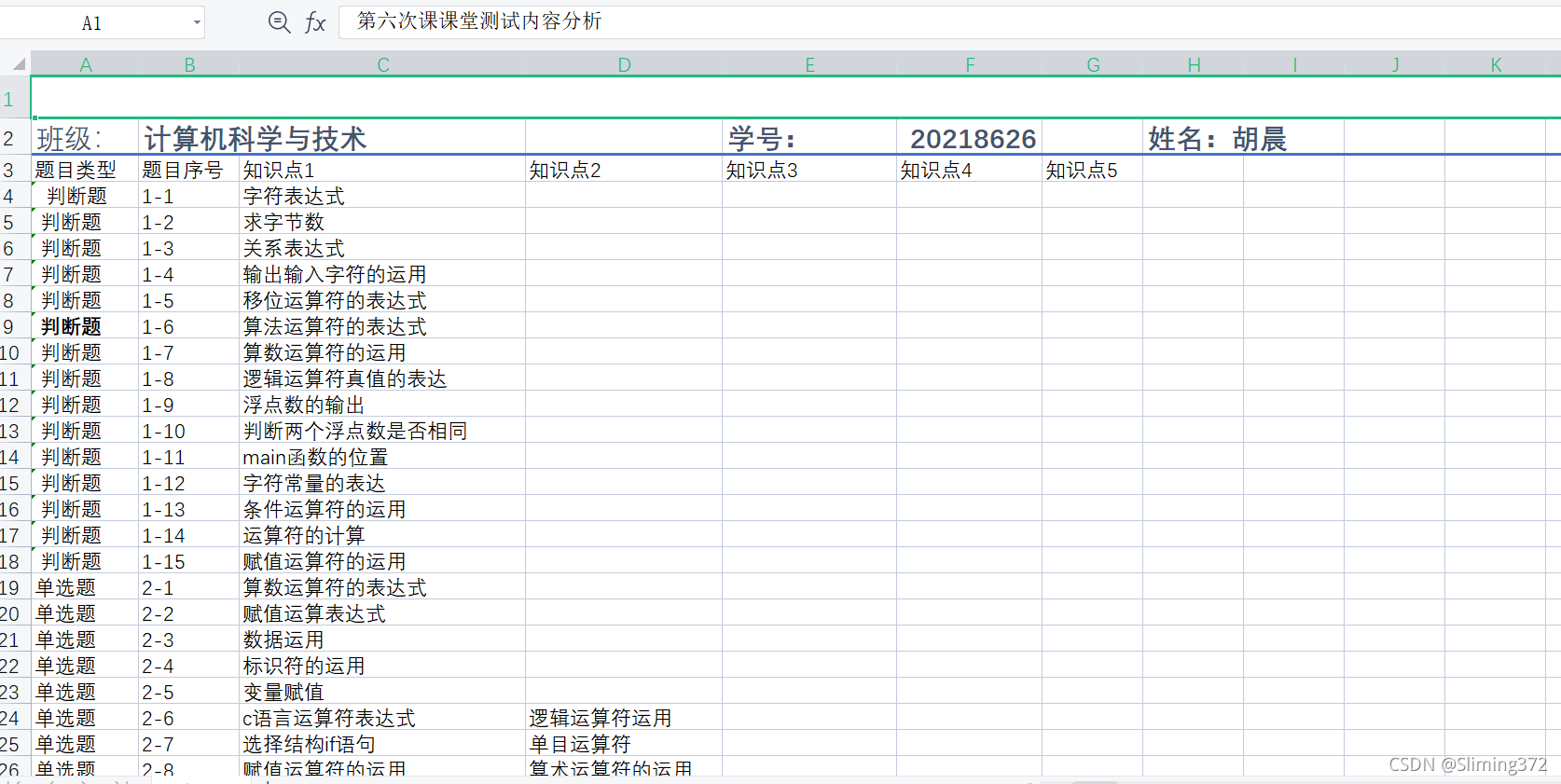The width and height of the screenshot is (1561, 784).
Task: Select column B header
Action: pos(189,64)
